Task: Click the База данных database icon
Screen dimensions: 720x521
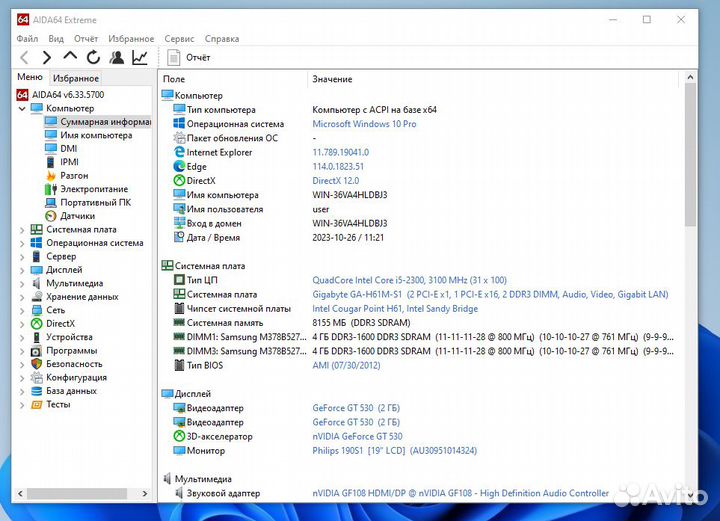Action: [x=36, y=391]
